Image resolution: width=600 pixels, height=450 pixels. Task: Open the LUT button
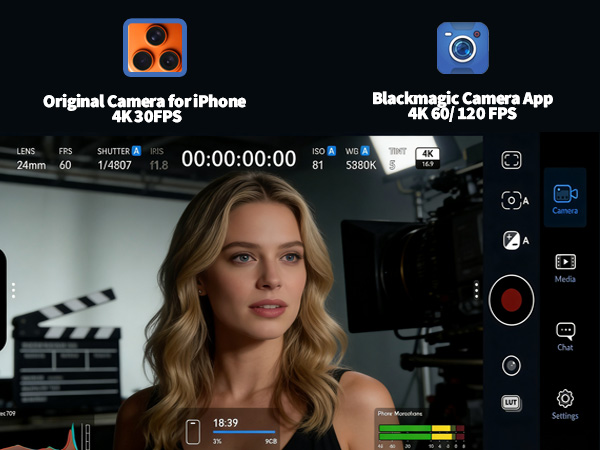pos(511,403)
